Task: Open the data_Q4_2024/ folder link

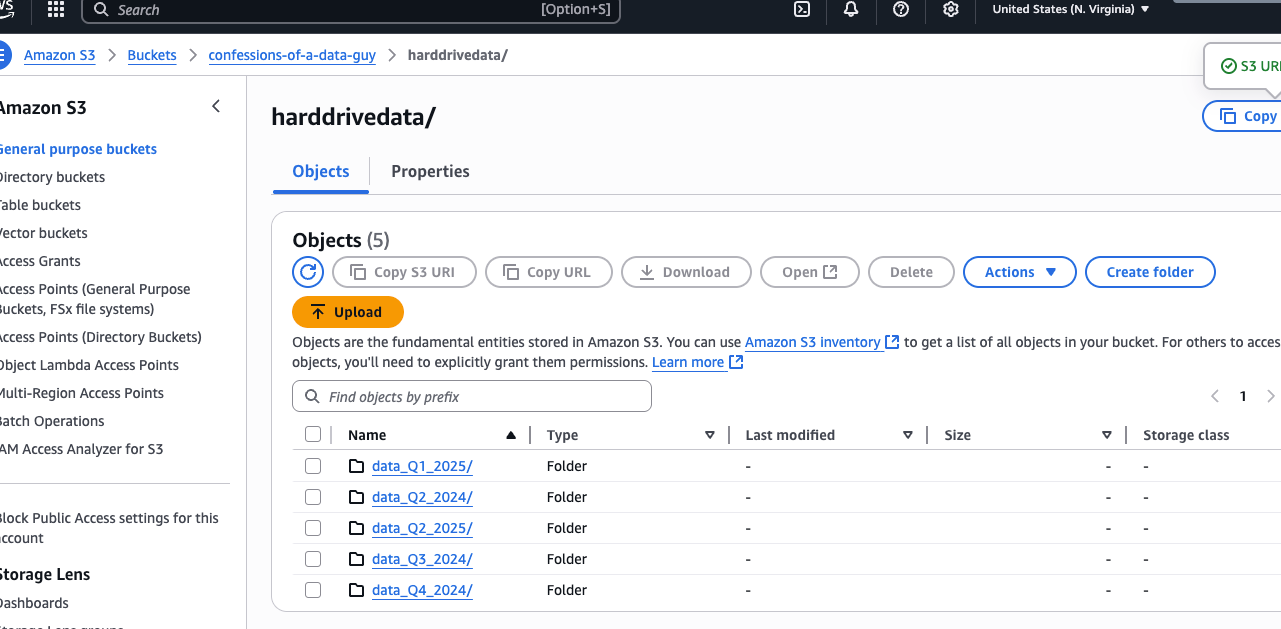Action: [422, 590]
